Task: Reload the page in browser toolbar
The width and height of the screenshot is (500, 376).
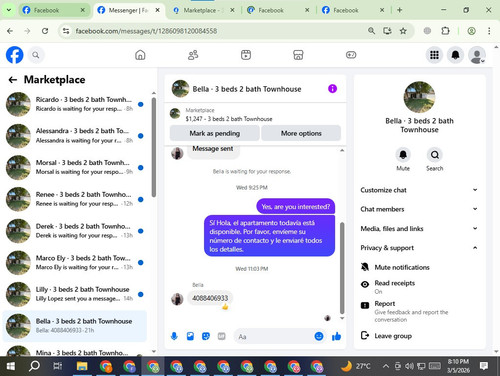Action: coord(45,31)
